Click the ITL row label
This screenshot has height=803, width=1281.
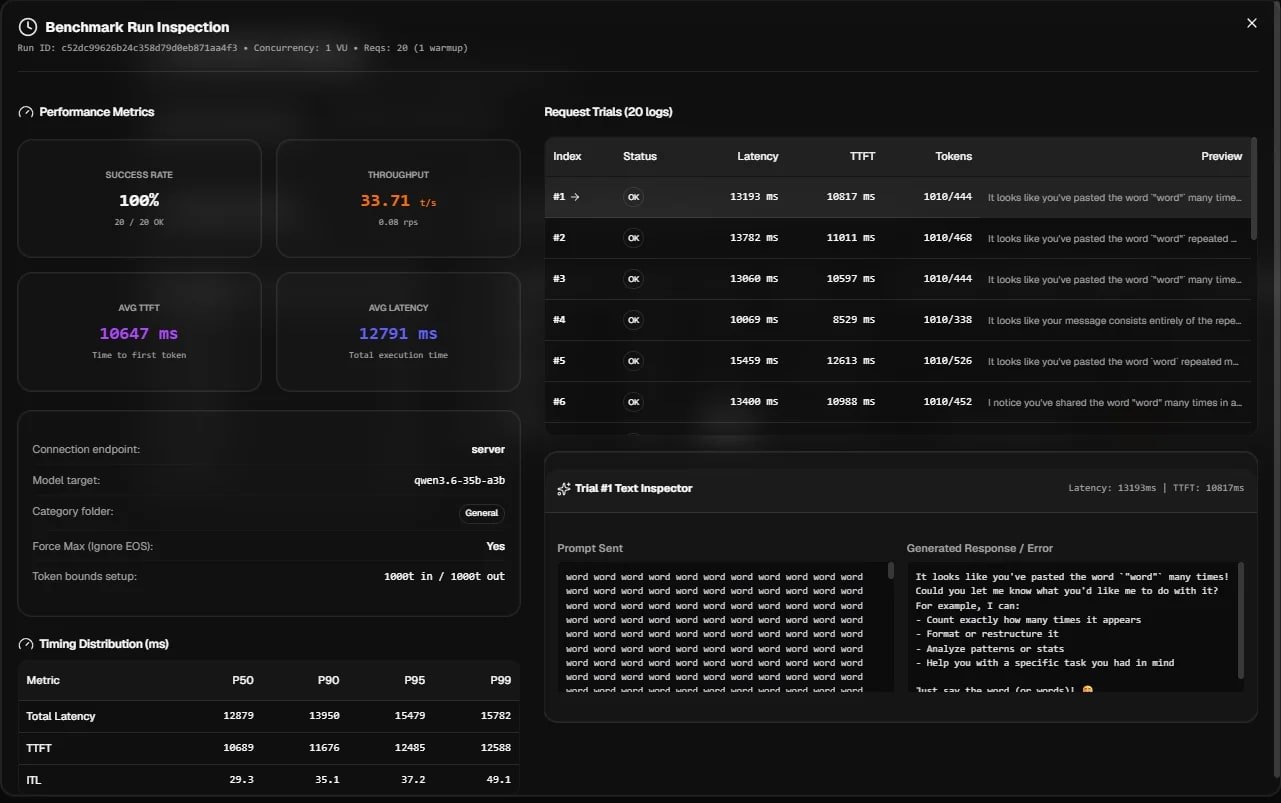tap(34, 780)
